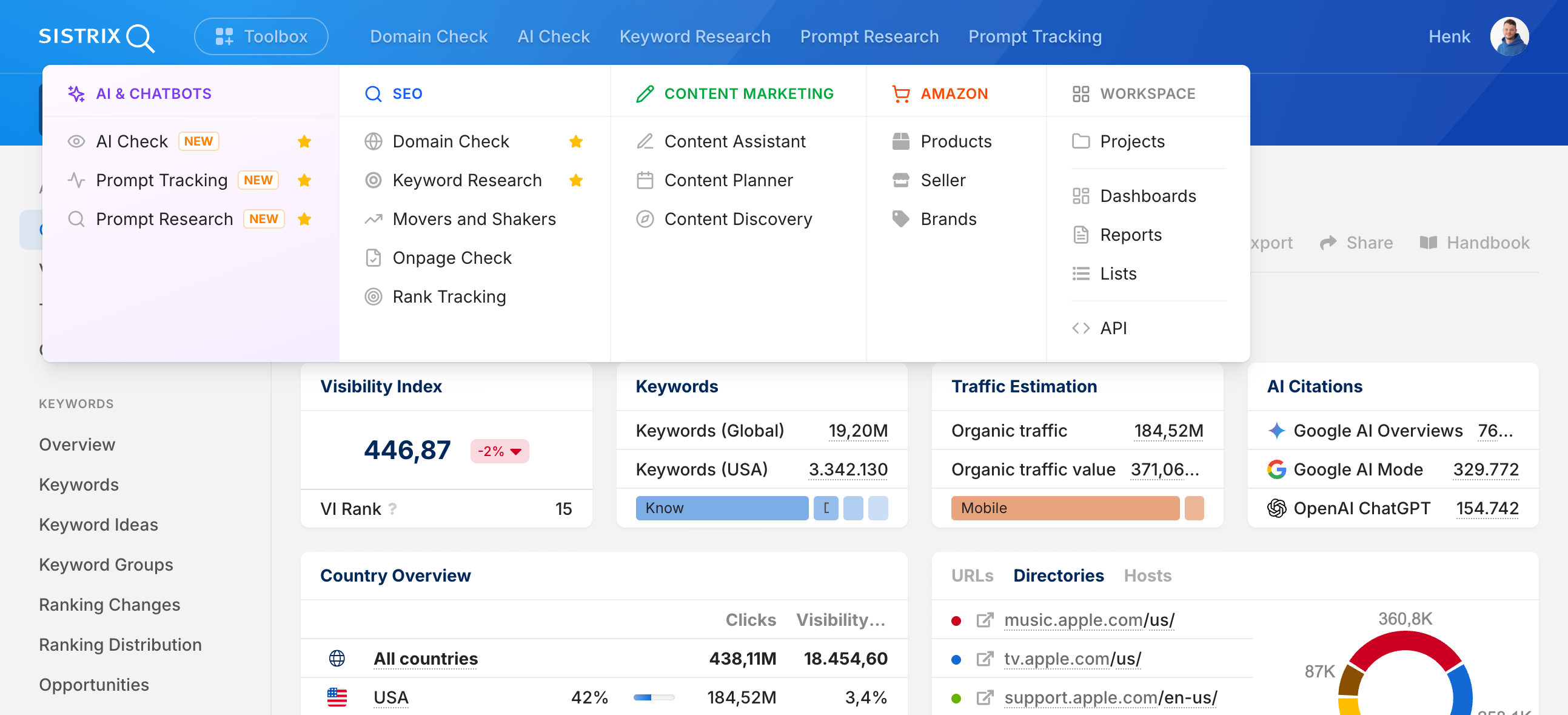Open Domain Check in top navigation
This screenshot has height=715, width=1568.
click(x=429, y=36)
